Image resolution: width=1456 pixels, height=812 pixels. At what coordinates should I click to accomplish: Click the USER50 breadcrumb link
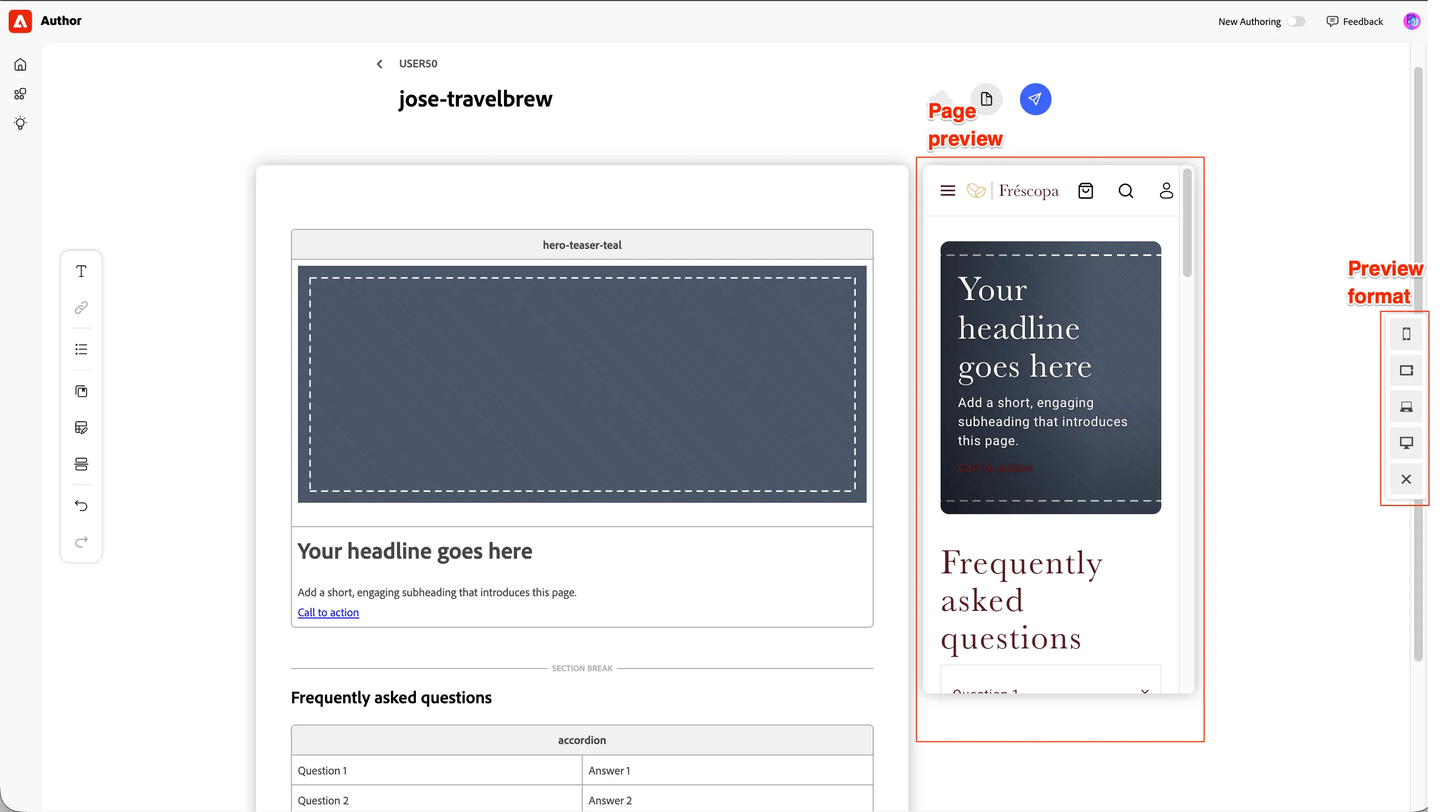[x=418, y=63]
